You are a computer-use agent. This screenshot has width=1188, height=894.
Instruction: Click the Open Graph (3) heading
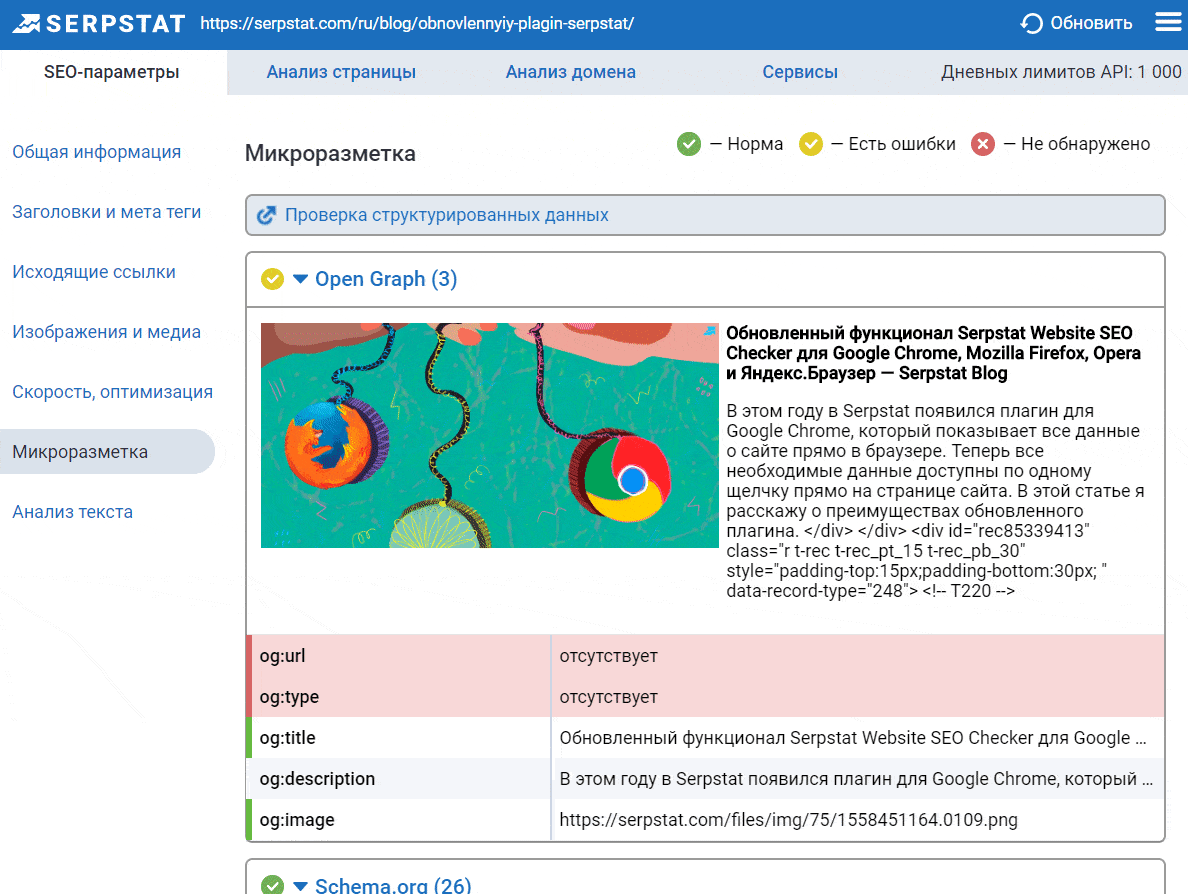point(386,279)
